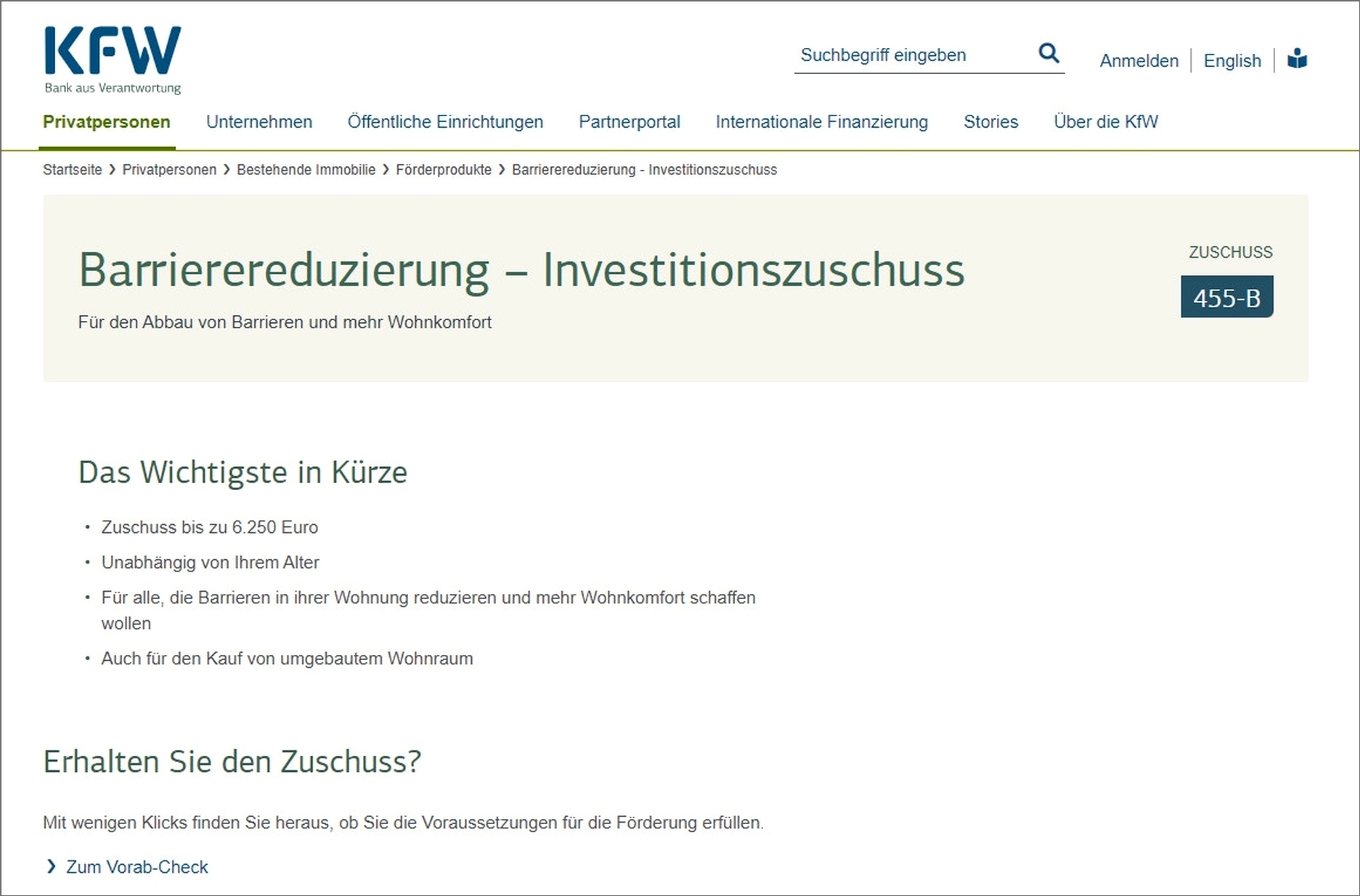
Task: Click bullet Auch für den Kauf von umgebautem Wohnraum
Action: (x=287, y=659)
